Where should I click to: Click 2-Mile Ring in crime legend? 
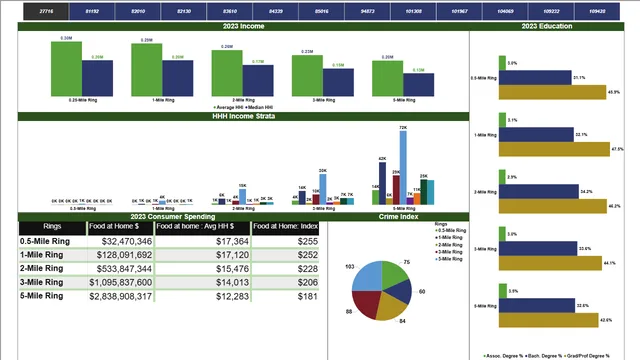pyautogui.click(x=450, y=245)
